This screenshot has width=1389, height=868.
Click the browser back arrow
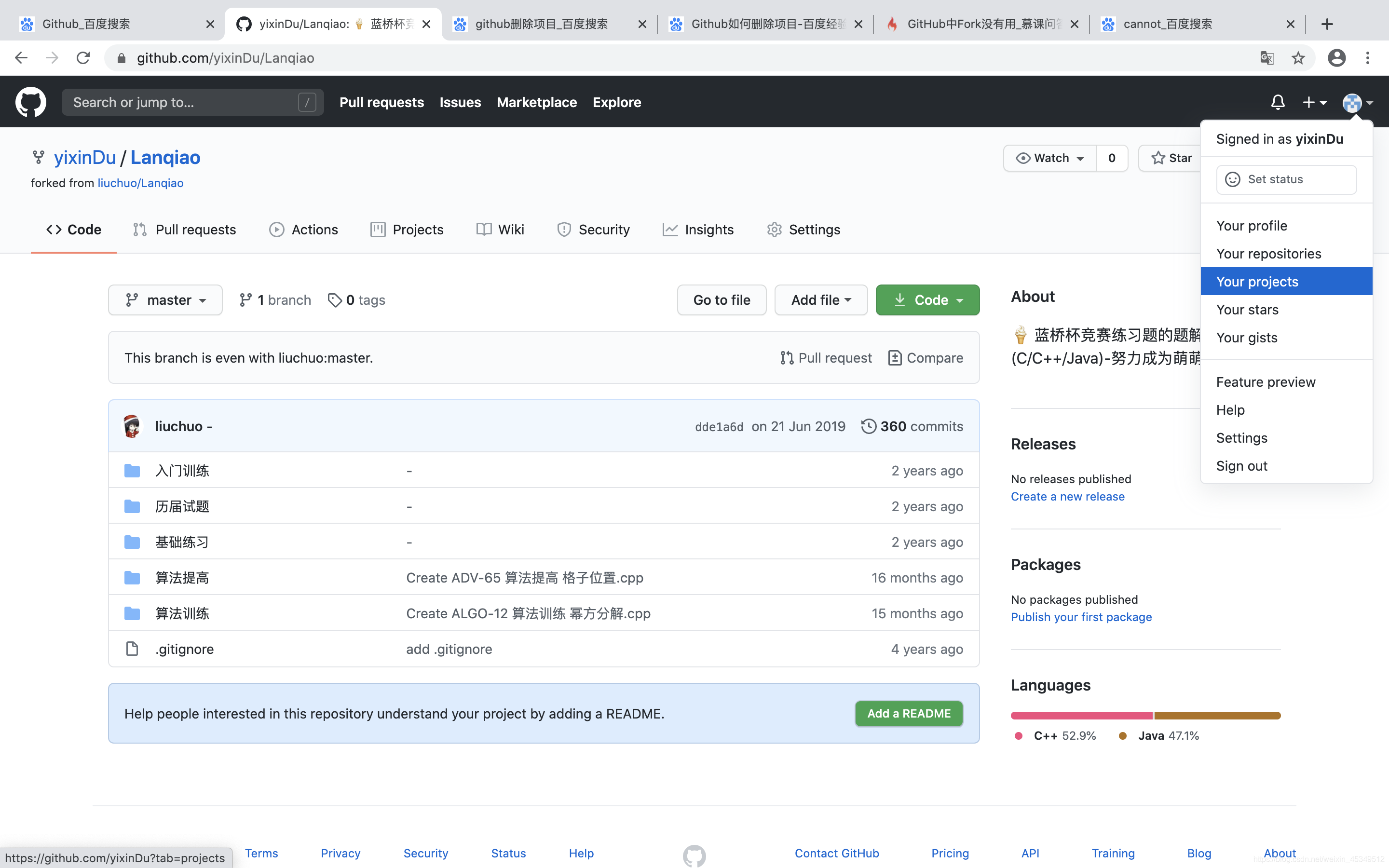pyautogui.click(x=21, y=58)
